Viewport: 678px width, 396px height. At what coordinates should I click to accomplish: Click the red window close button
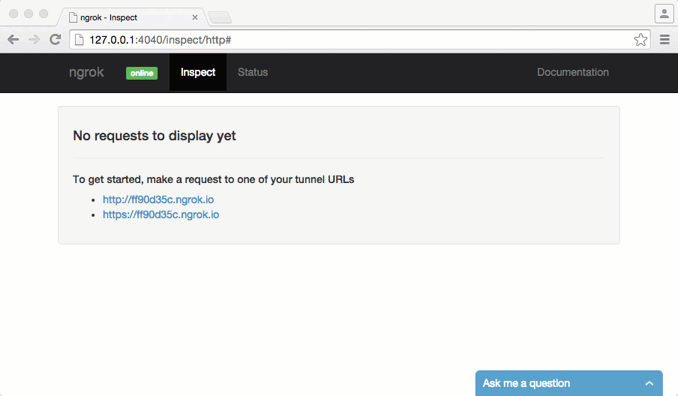[13, 13]
